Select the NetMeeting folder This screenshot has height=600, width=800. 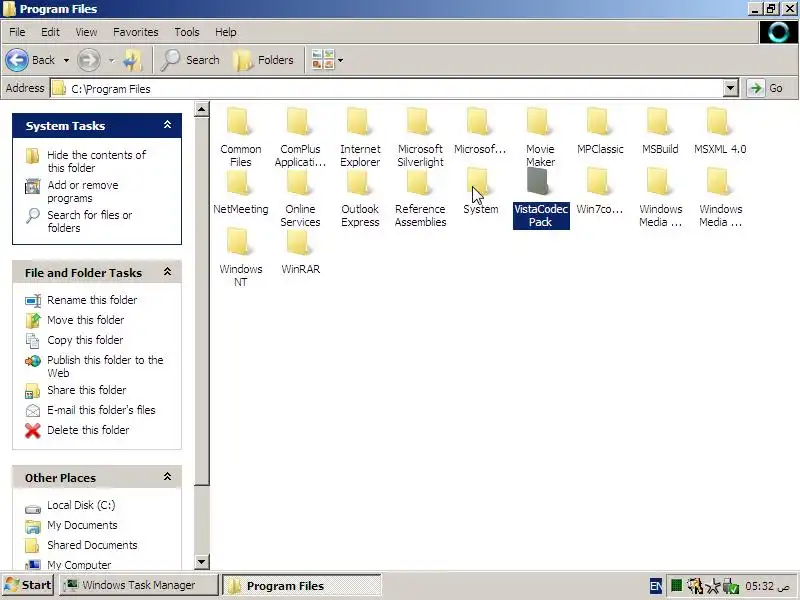[240, 192]
